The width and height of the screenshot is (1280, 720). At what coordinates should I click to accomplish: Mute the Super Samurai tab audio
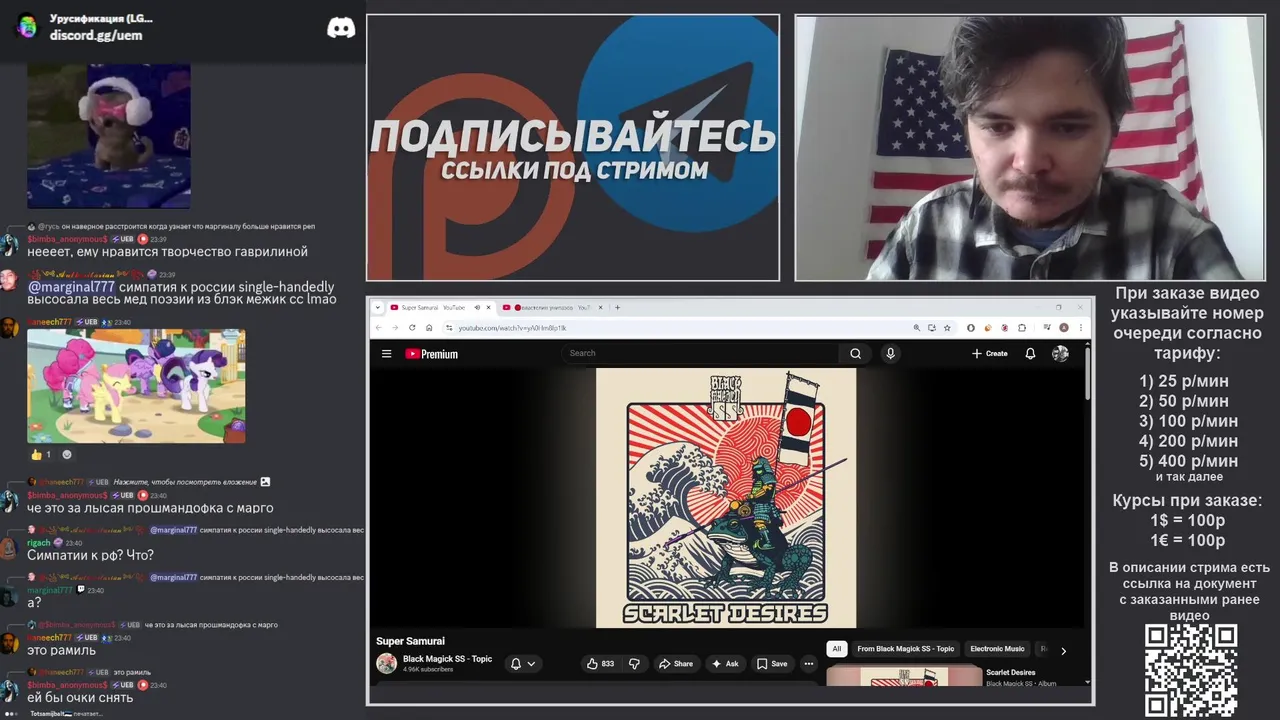pos(477,308)
